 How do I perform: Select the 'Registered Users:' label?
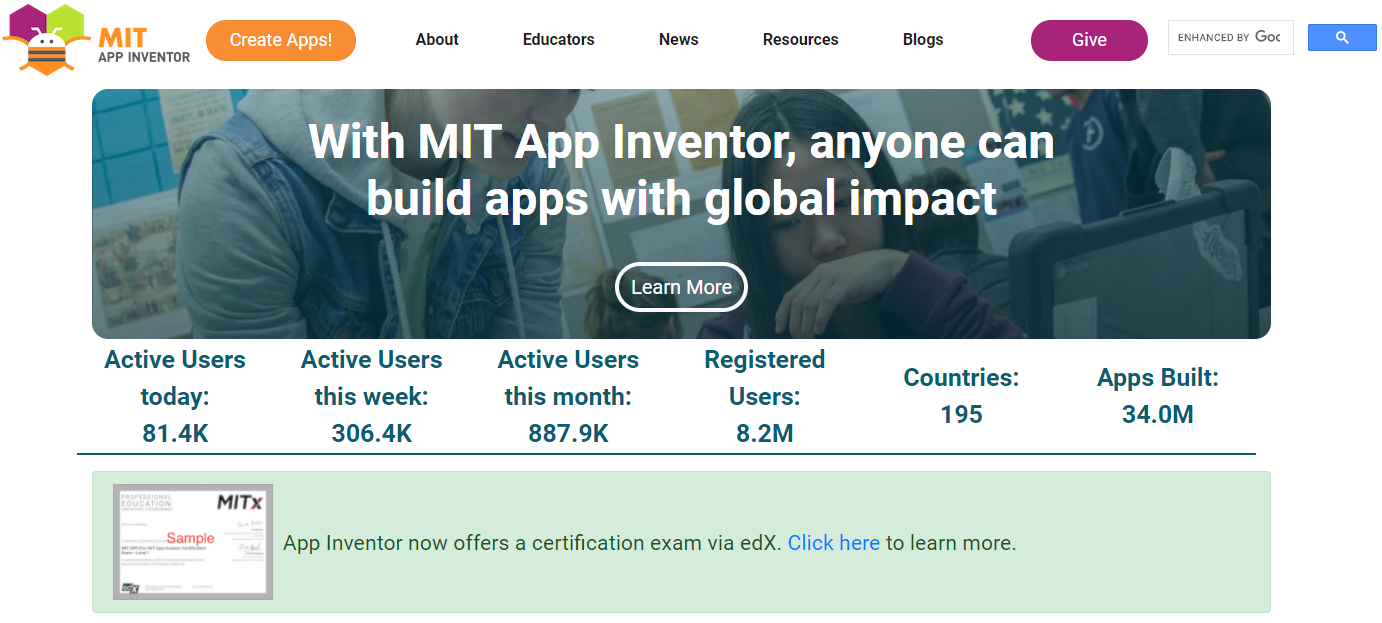pyautogui.click(x=765, y=378)
